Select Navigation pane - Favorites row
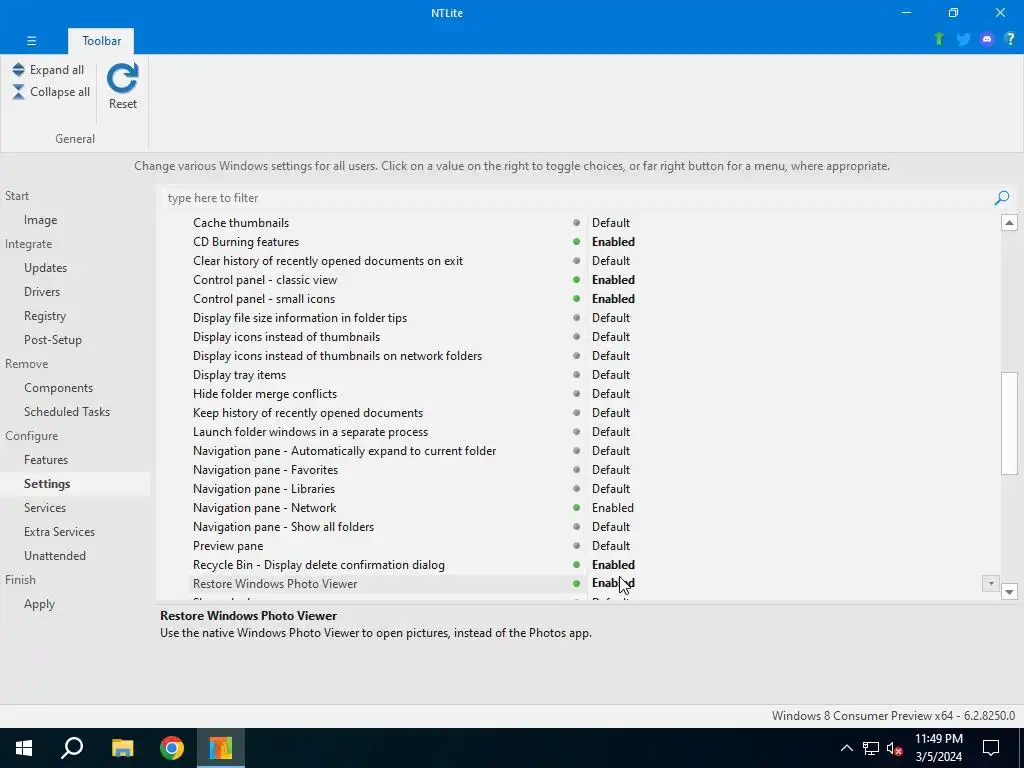Viewport: 1024px width, 768px height. [265, 470]
